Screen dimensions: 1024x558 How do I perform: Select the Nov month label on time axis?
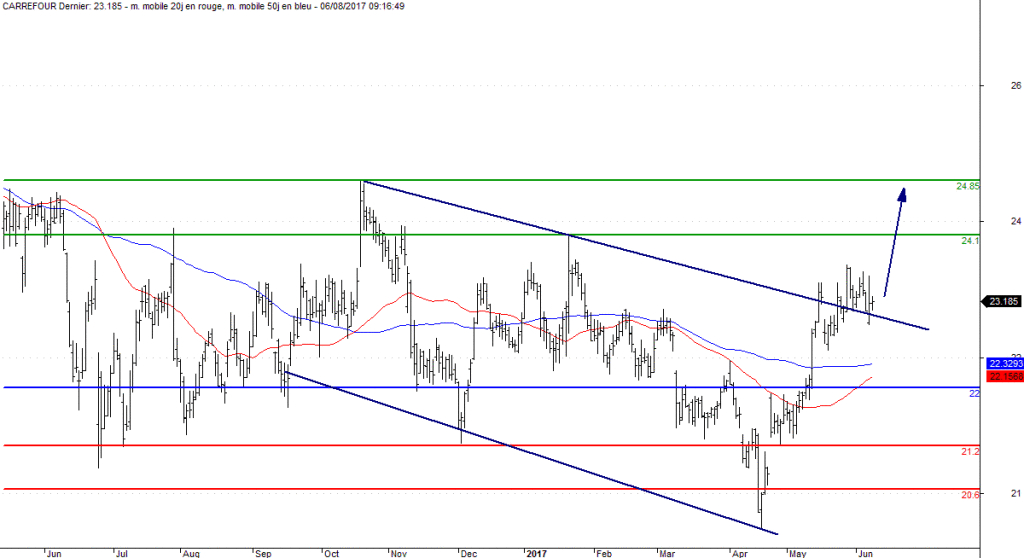pyautogui.click(x=398, y=553)
